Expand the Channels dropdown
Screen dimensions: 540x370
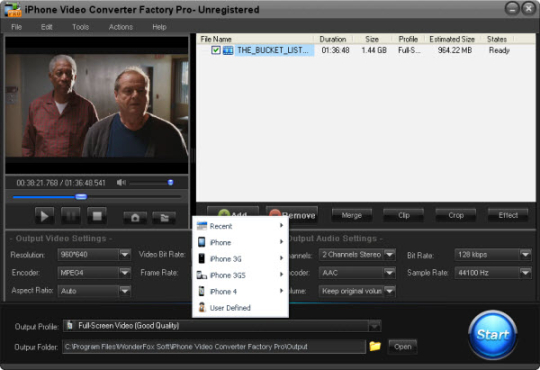(390, 255)
